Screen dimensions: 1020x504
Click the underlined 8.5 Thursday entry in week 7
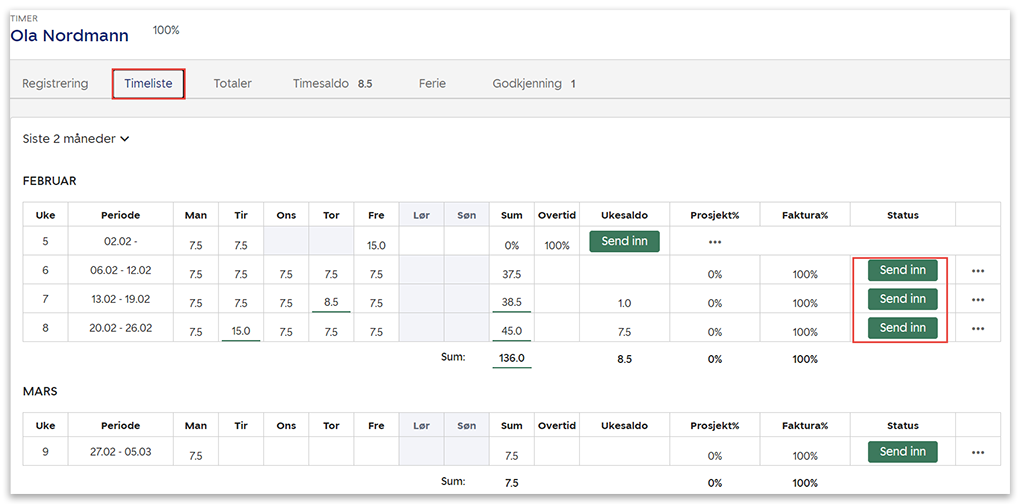[331, 302]
